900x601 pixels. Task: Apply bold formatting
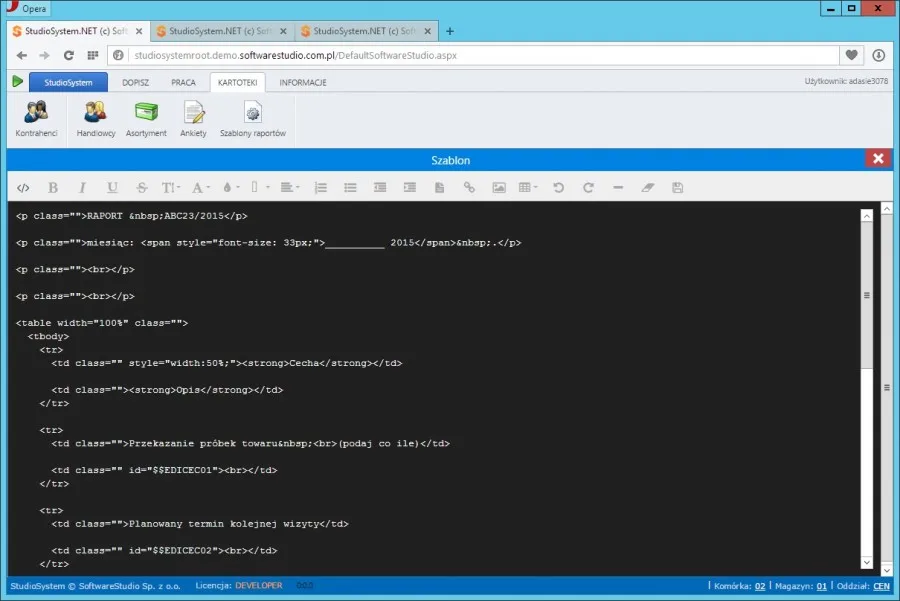(53, 188)
